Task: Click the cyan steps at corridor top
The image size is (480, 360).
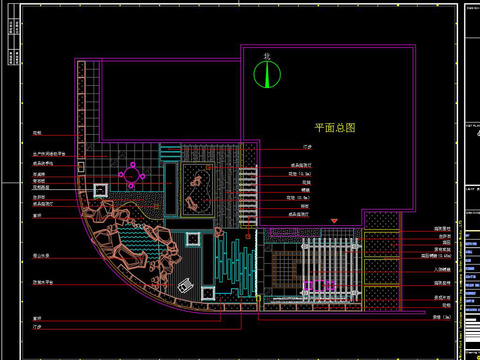Action: tap(170, 152)
